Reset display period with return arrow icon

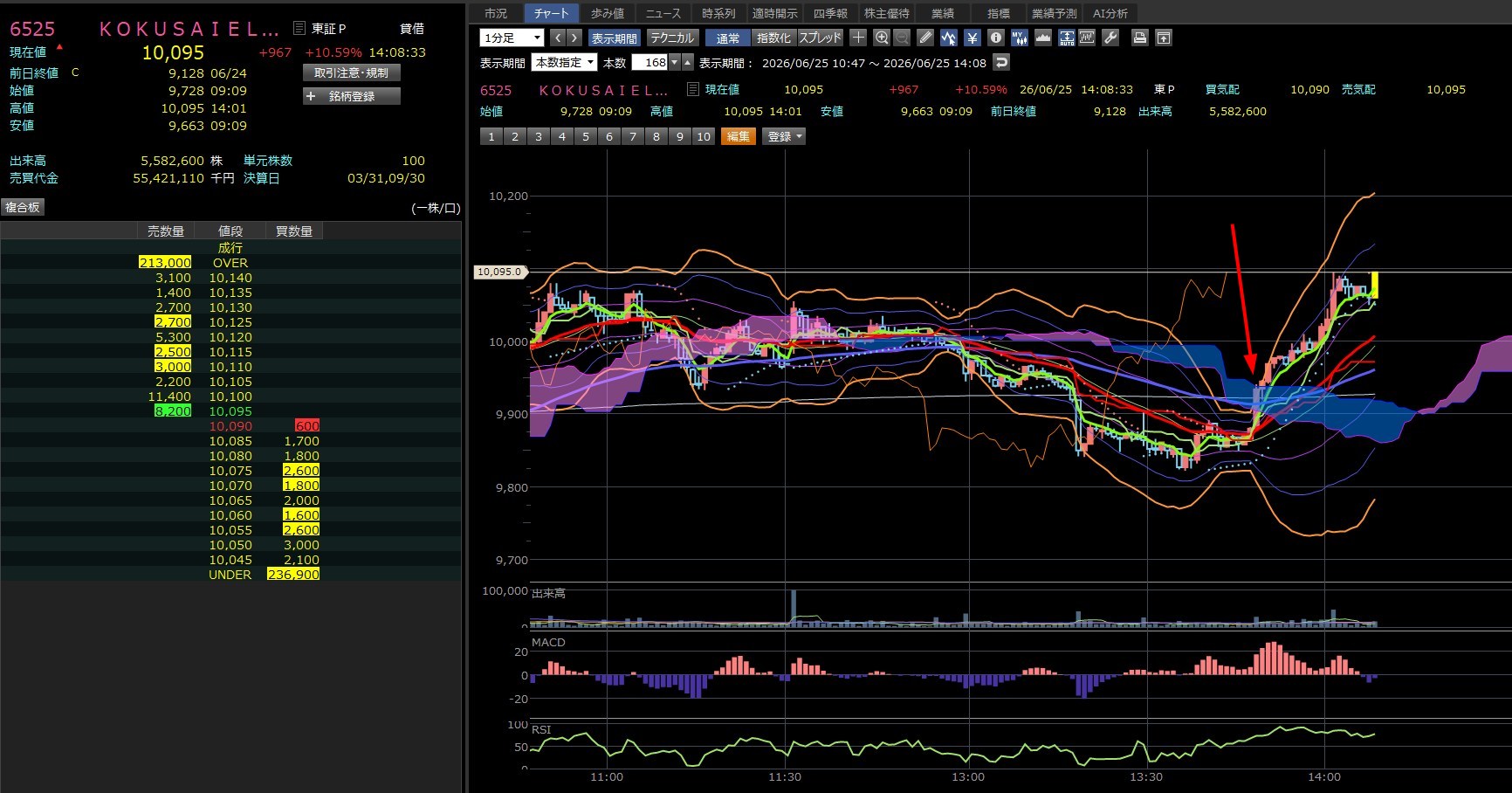pyautogui.click(x=1001, y=62)
